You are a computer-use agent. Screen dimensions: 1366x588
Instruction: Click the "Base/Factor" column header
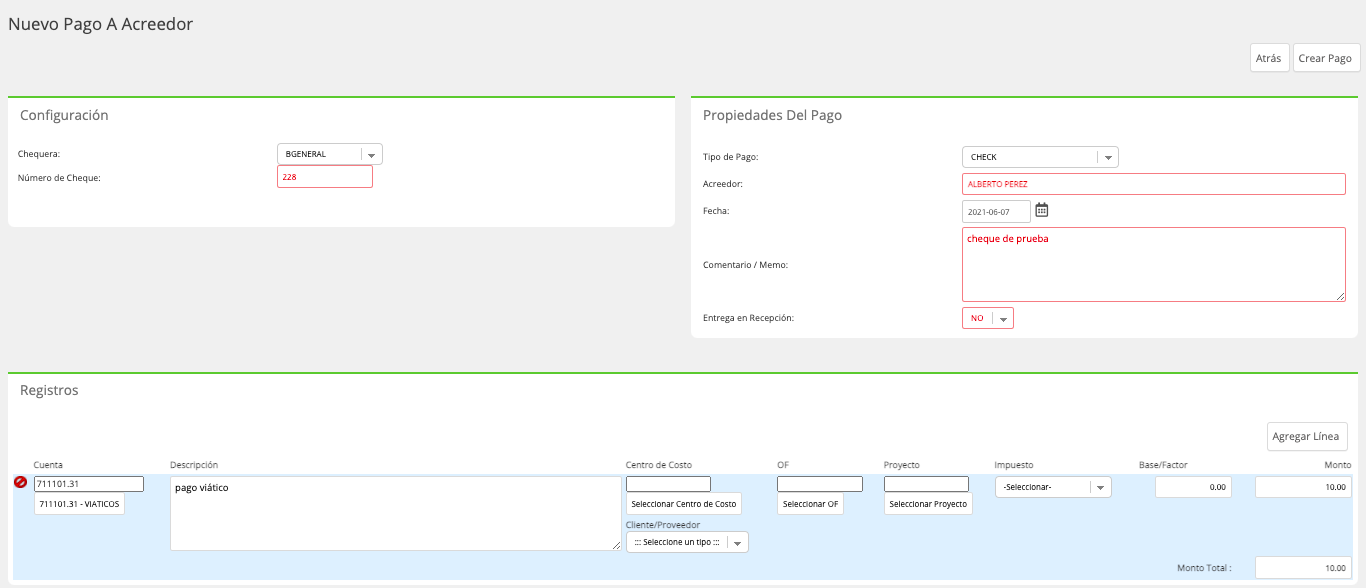tap(1163, 465)
